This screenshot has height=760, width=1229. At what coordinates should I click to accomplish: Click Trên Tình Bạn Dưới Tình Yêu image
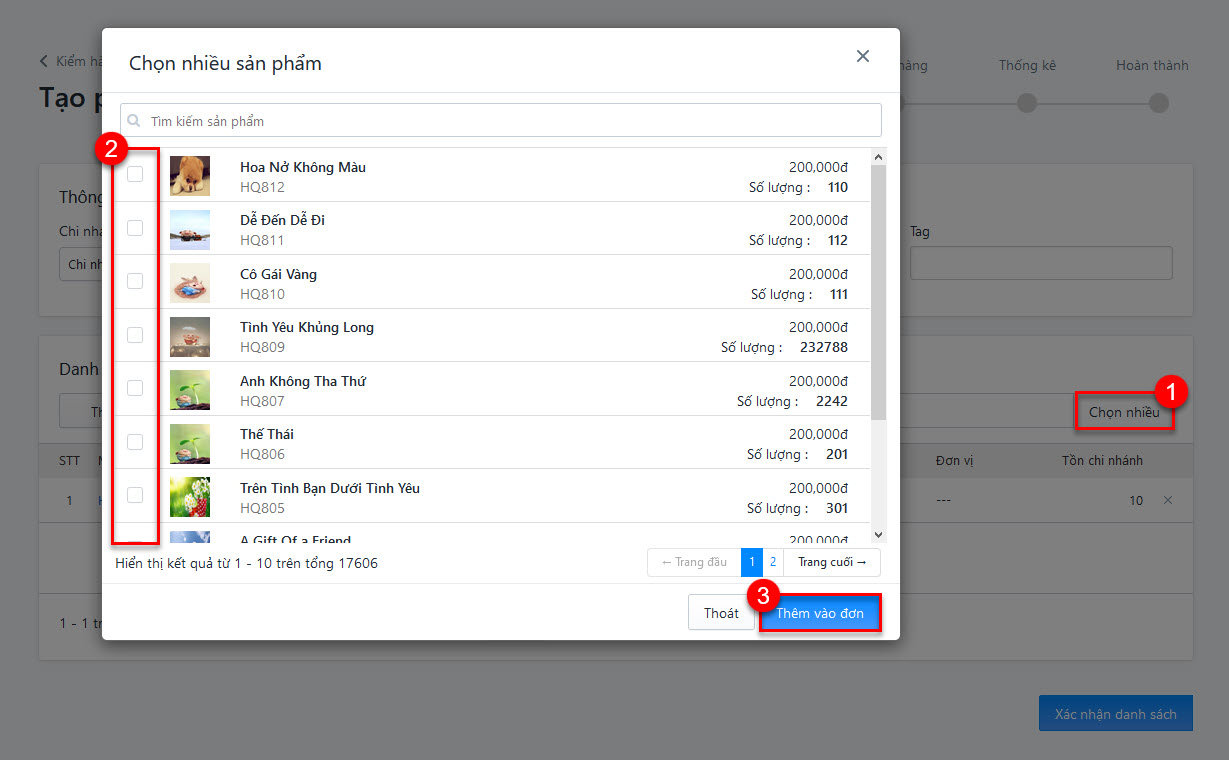pyautogui.click(x=190, y=497)
